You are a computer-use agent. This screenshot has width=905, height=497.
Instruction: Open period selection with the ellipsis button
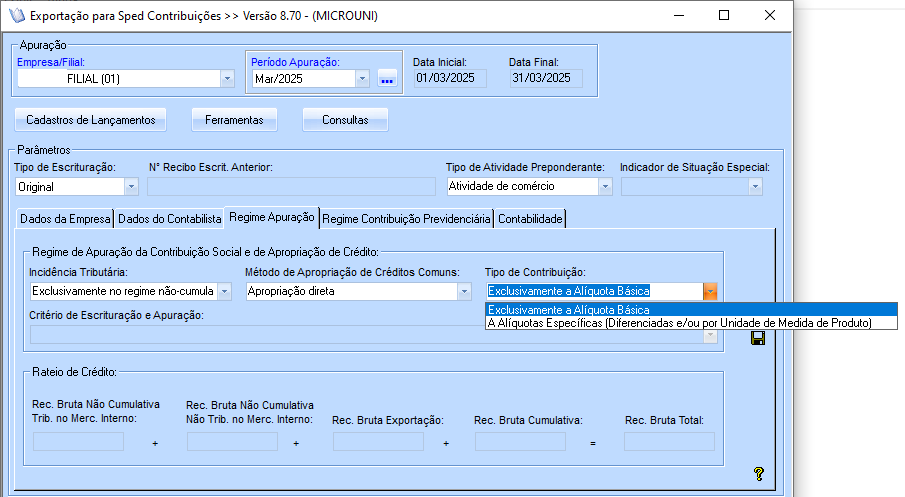(387, 79)
